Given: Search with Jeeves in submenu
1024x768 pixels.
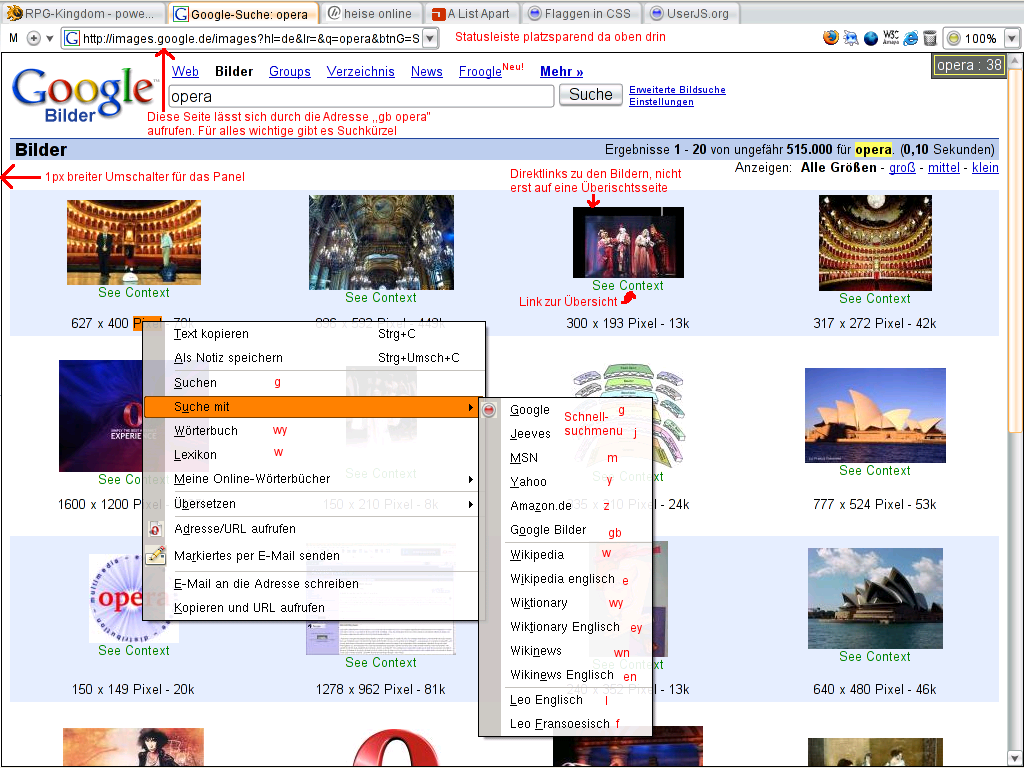Looking at the screenshot, I should coord(566,434).
